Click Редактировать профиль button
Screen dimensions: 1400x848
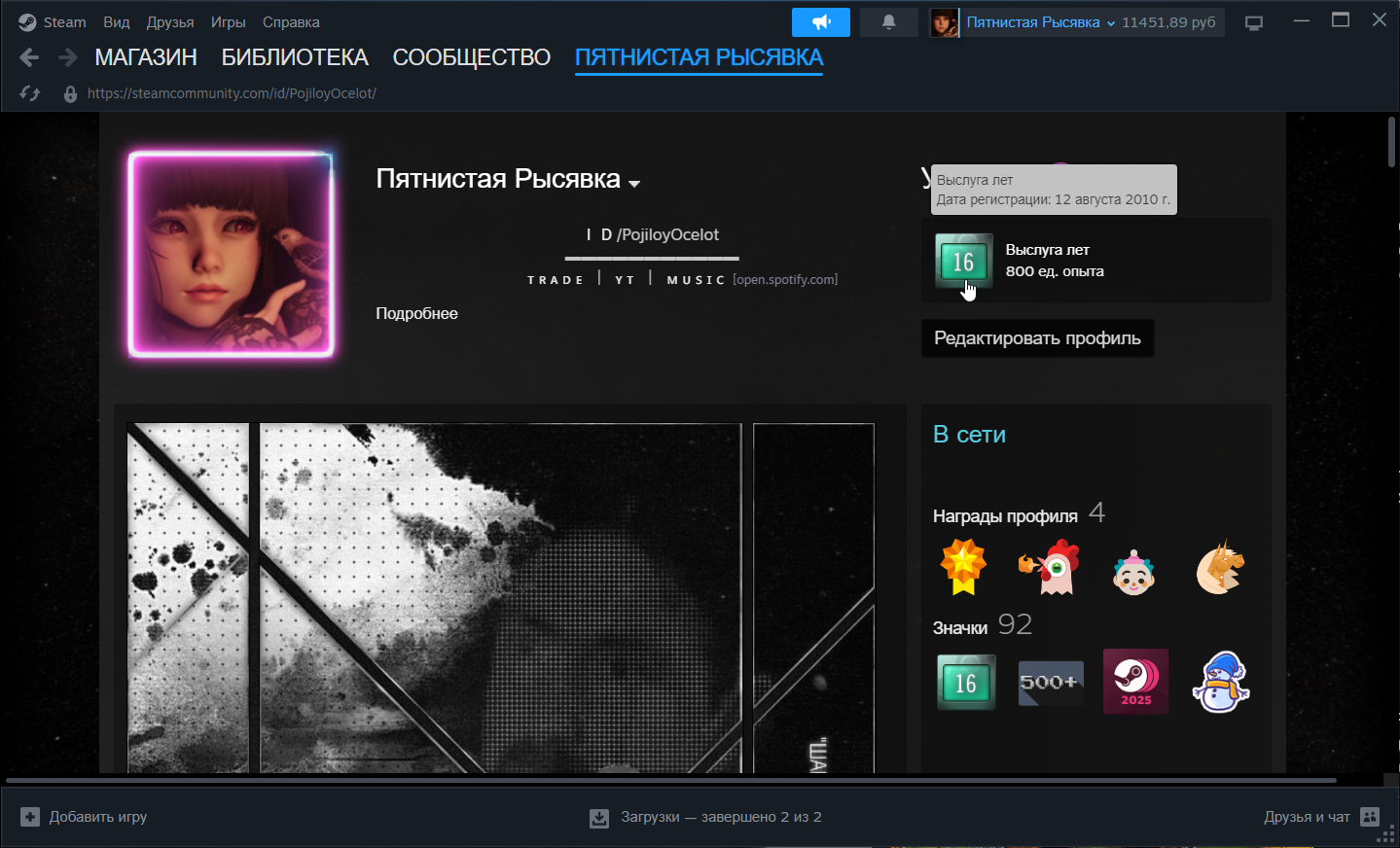(1037, 338)
